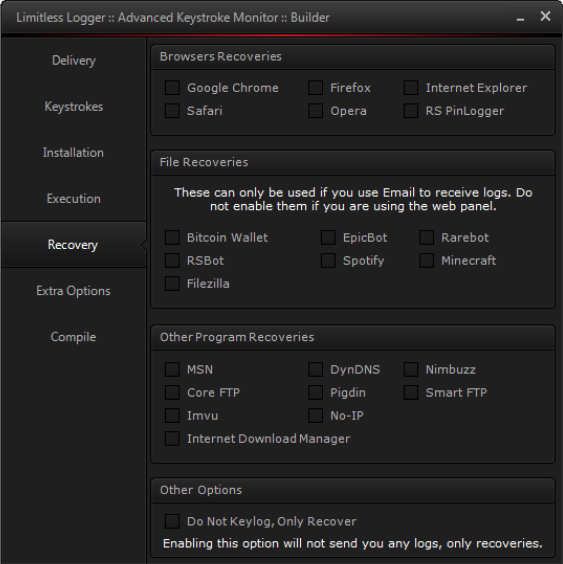563x564 pixels.
Task: Check the Smart FTP checkbox
Action: [x=411, y=392]
